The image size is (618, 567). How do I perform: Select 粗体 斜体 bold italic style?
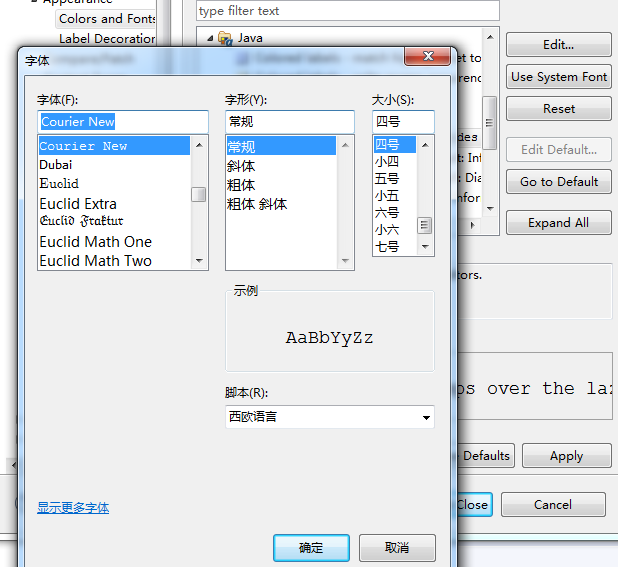pos(281,204)
